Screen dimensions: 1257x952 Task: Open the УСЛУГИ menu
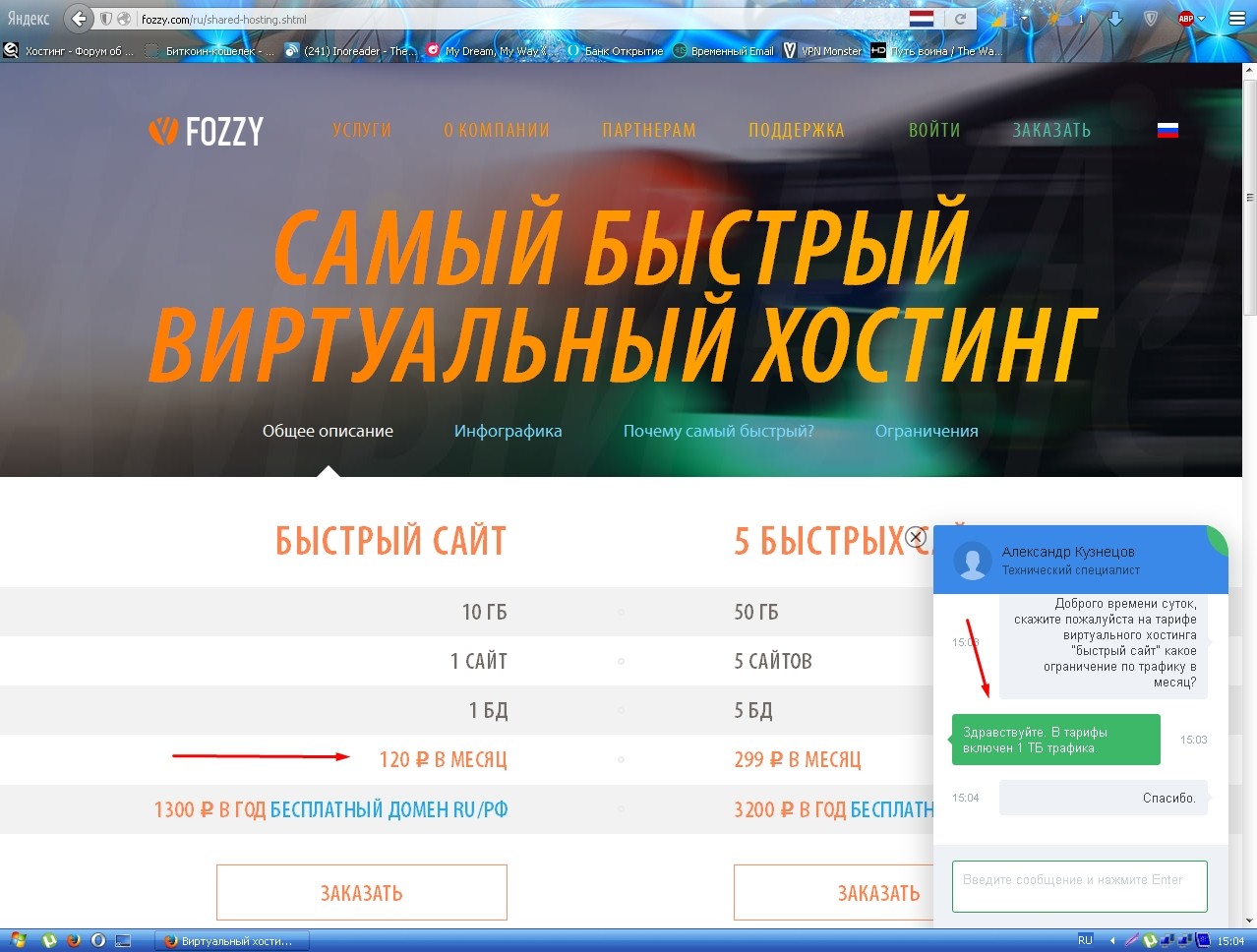click(x=362, y=130)
